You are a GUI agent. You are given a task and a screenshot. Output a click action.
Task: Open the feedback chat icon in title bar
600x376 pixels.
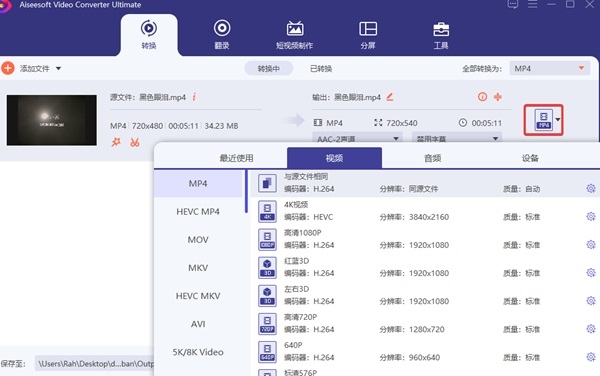513,4
